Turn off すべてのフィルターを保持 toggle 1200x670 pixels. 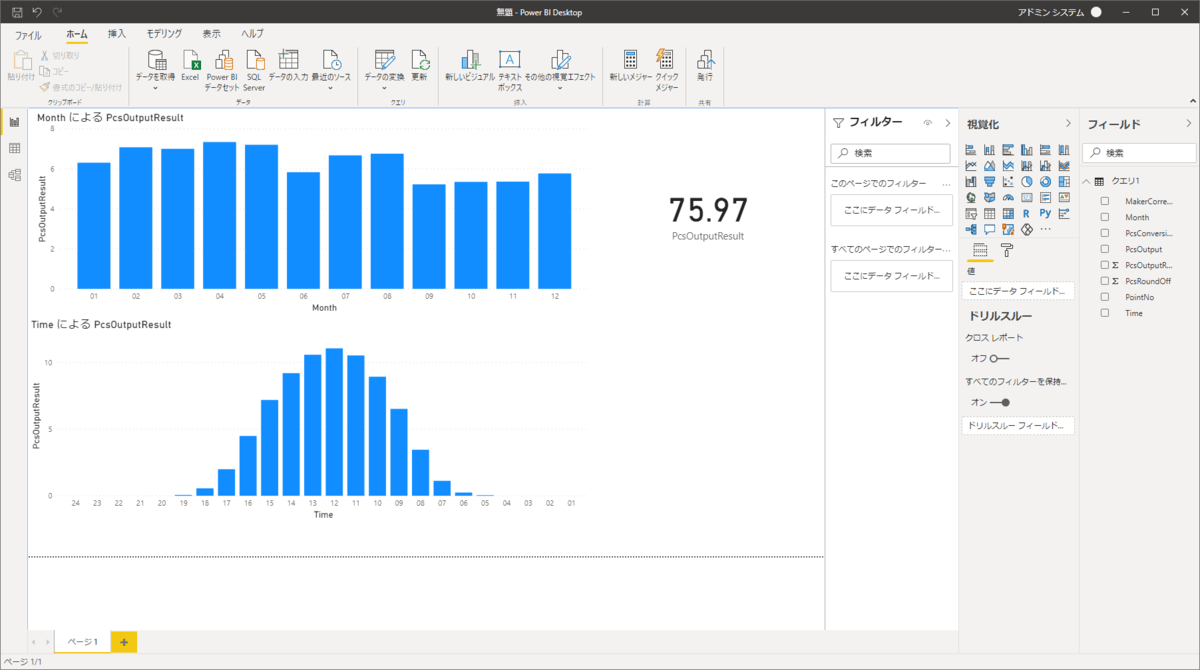click(1000, 402)
